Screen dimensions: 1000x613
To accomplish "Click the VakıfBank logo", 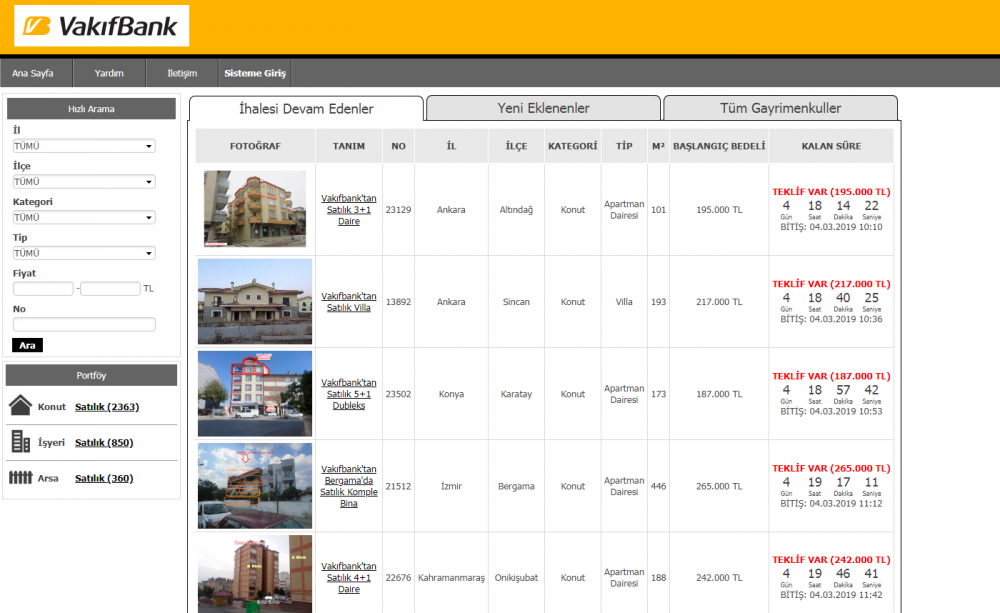I will (x=101, y=26).
